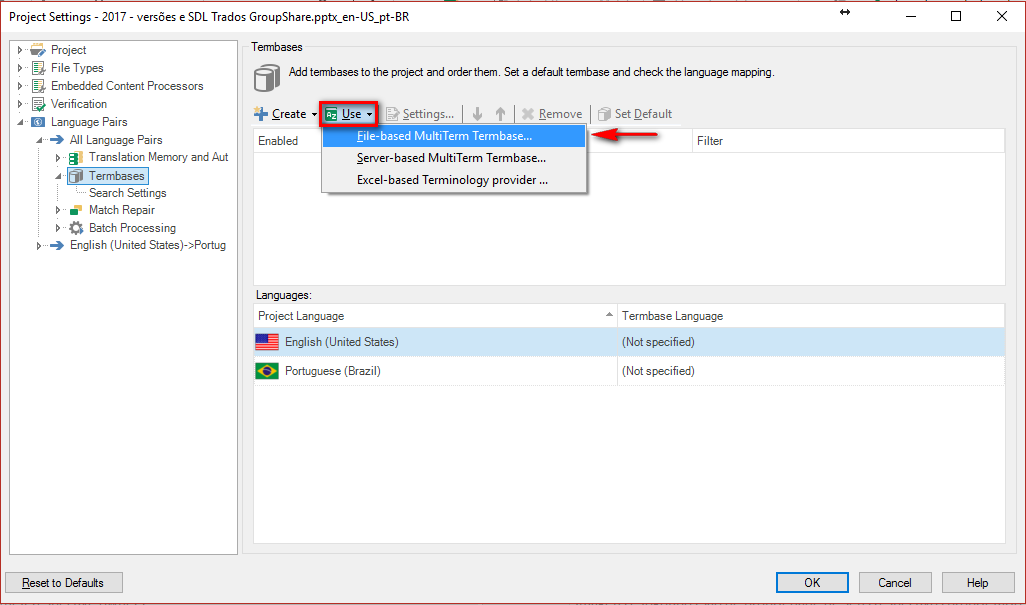Viewport: 1026px width, 605px height.
Task: Collapse the All Language Pairs node
Action: pyautogui.click(x=39, y=140)
